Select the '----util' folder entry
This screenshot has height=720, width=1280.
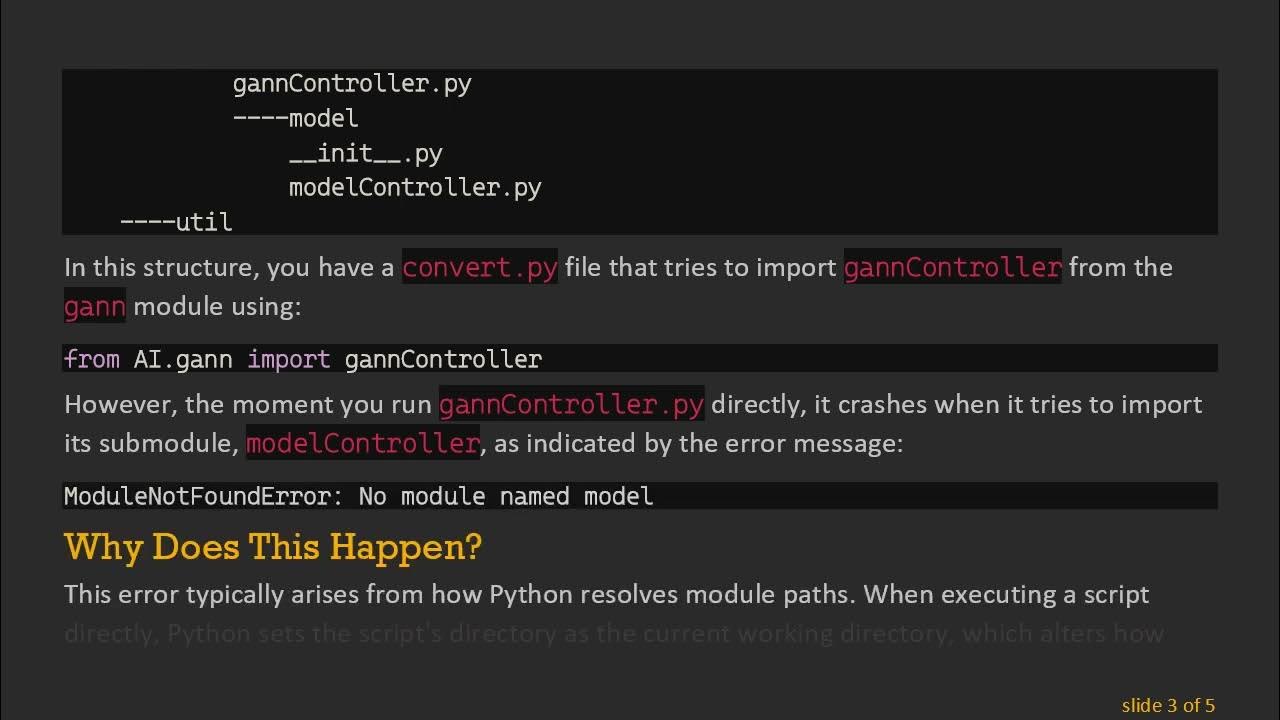pos(176,222)
